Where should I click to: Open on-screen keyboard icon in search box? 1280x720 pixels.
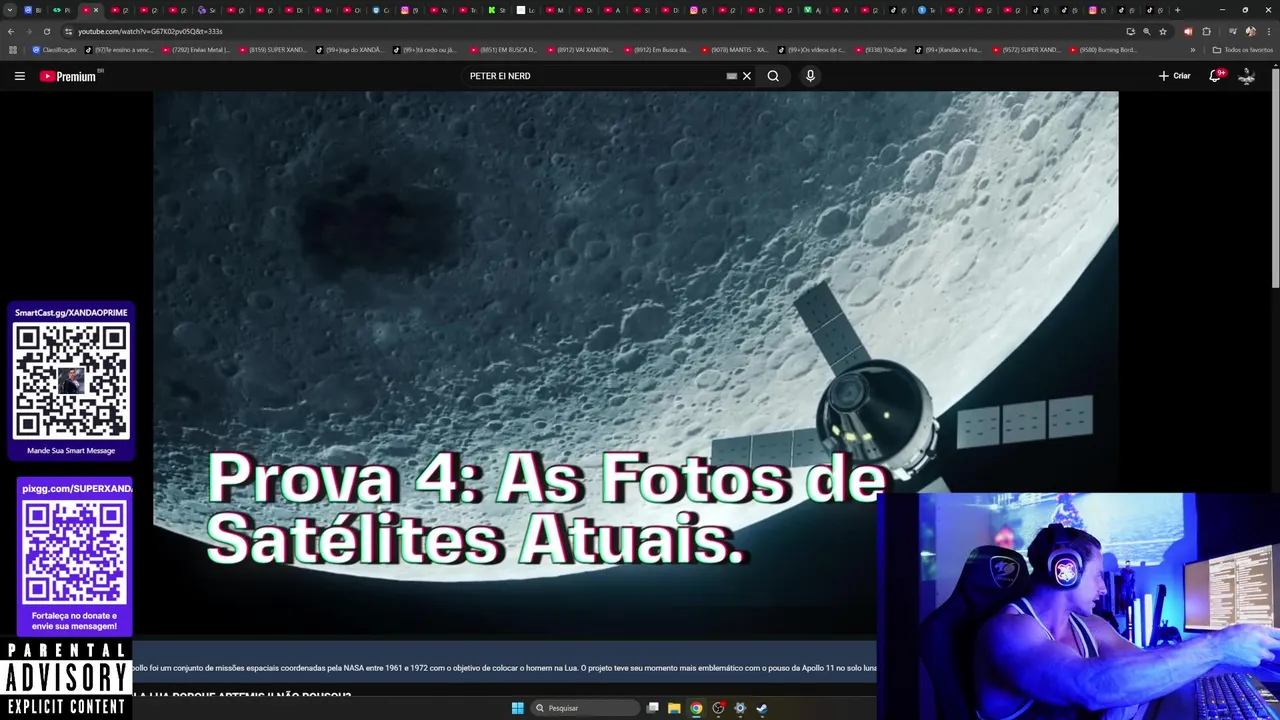tap(731, 76)
